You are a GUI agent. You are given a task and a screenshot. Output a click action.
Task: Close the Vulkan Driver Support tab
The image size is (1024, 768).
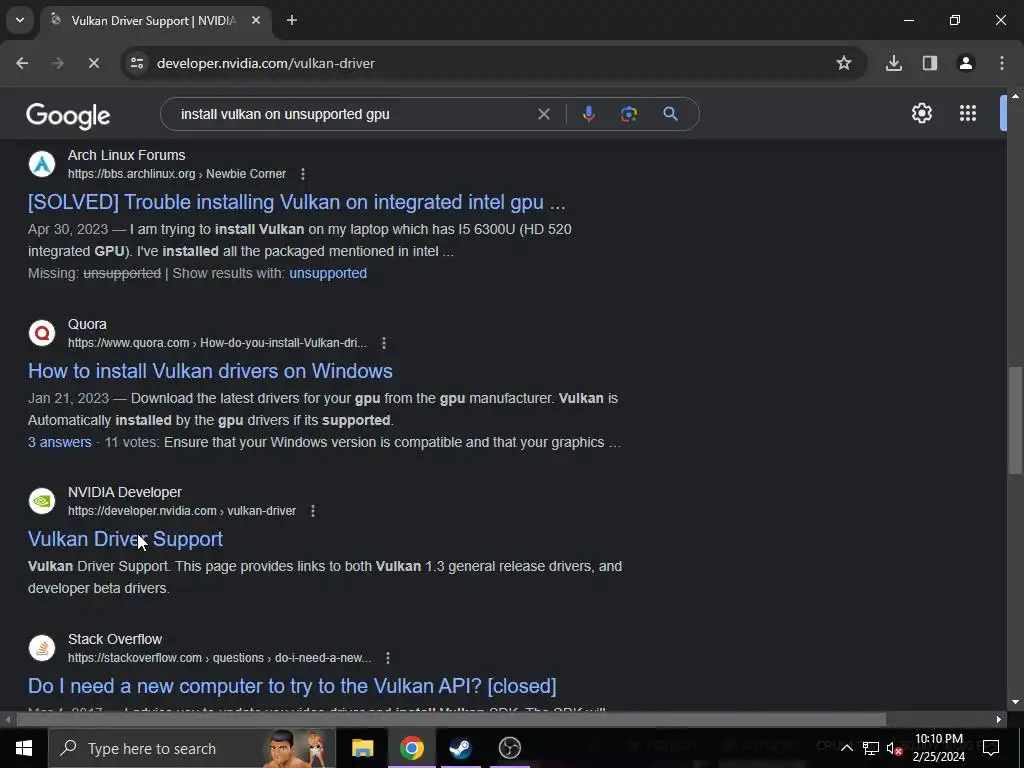tap(256, 21)
